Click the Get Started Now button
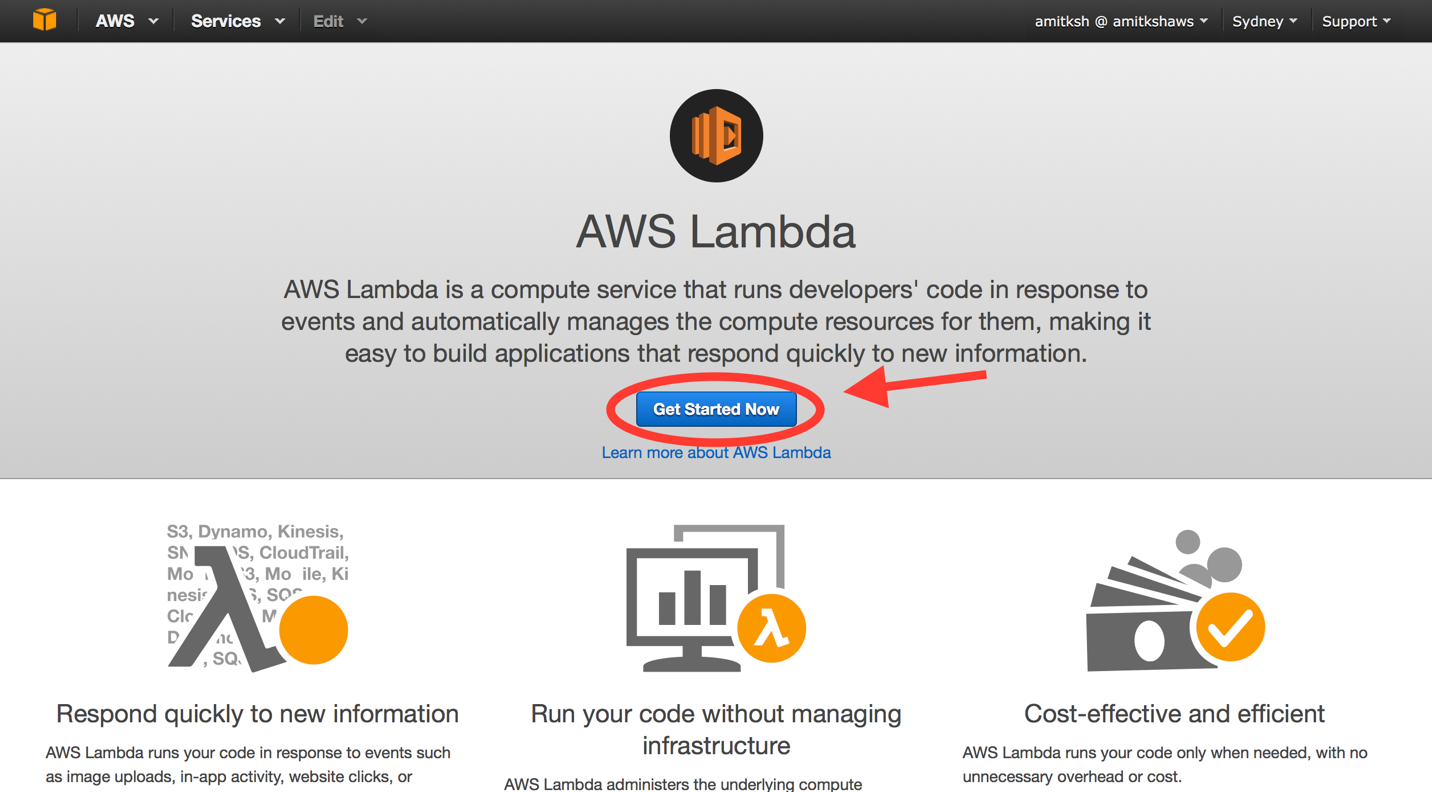Image resolution: width=1432 pixels, height=792 pixels. tap(716, 409)
